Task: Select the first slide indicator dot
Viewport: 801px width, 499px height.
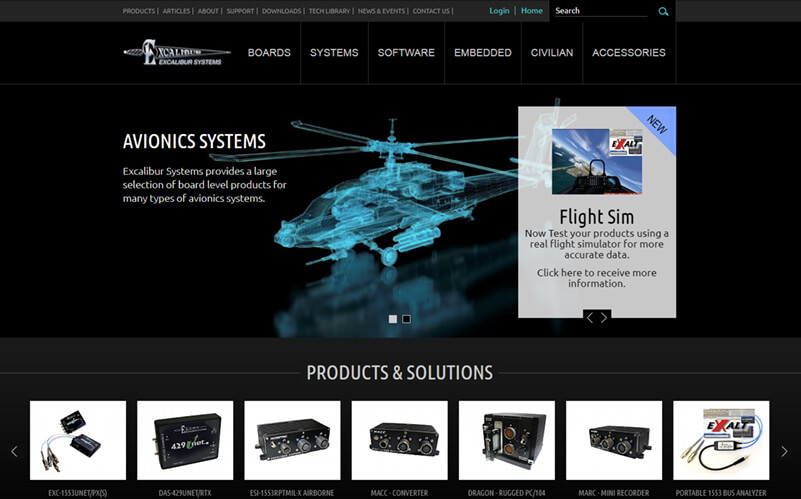Action: point(393,319)
